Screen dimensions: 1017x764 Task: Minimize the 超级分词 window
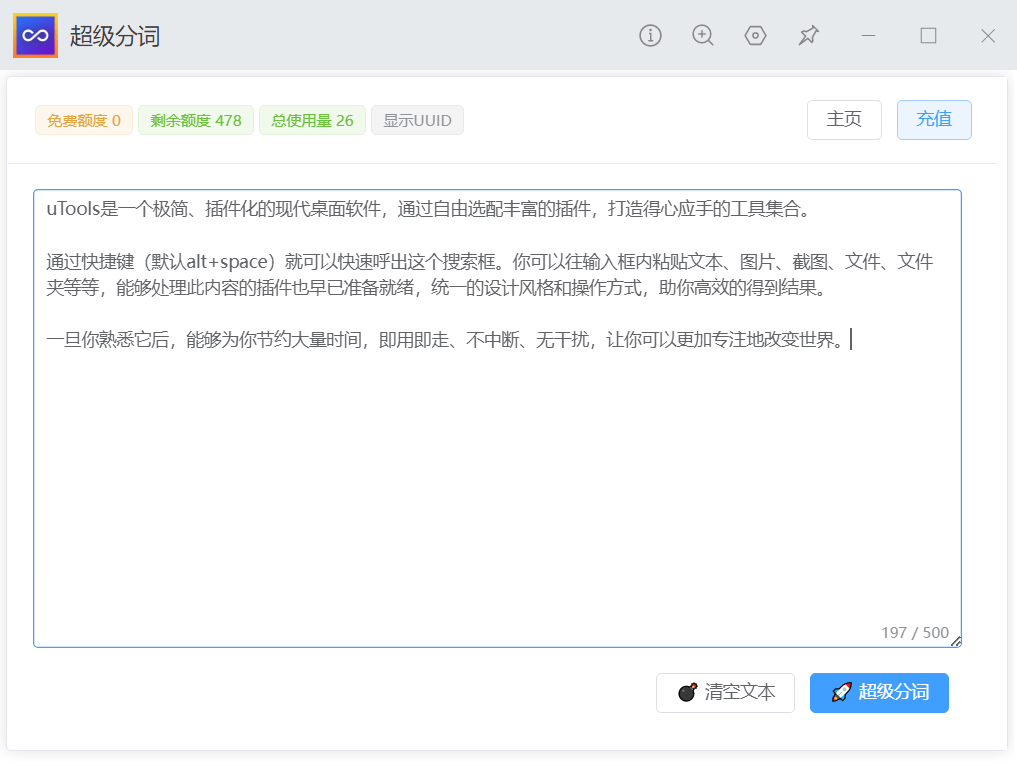coord(868,36)
